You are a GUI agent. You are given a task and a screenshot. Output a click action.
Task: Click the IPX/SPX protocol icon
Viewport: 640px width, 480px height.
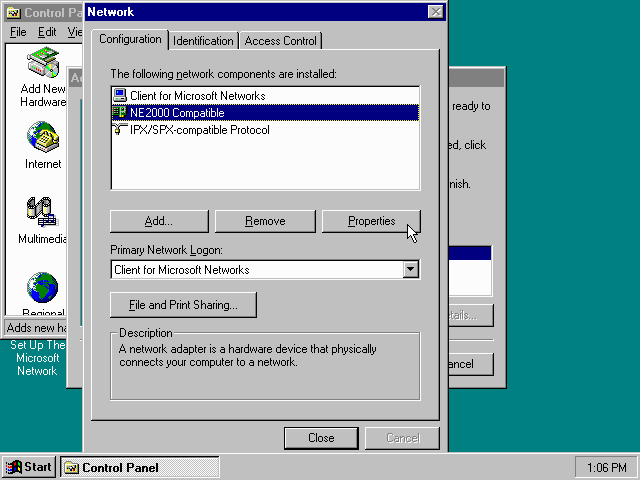click(120, 129)
